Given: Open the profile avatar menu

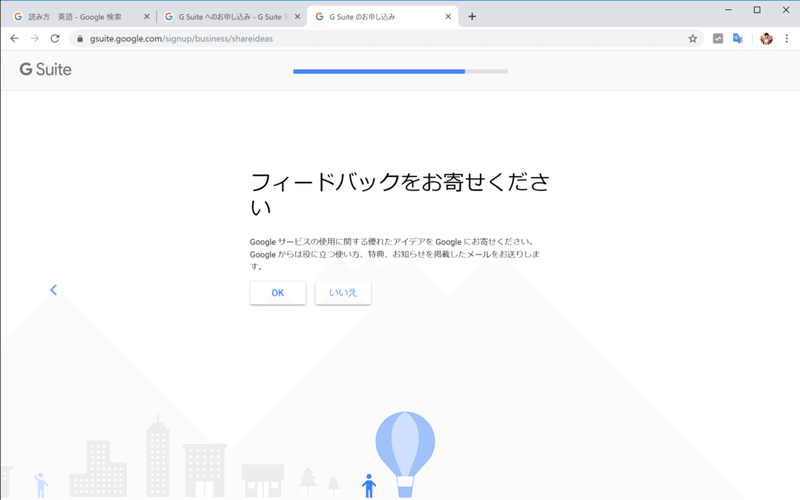Looking at the screenshot, I should click(766, 38).
